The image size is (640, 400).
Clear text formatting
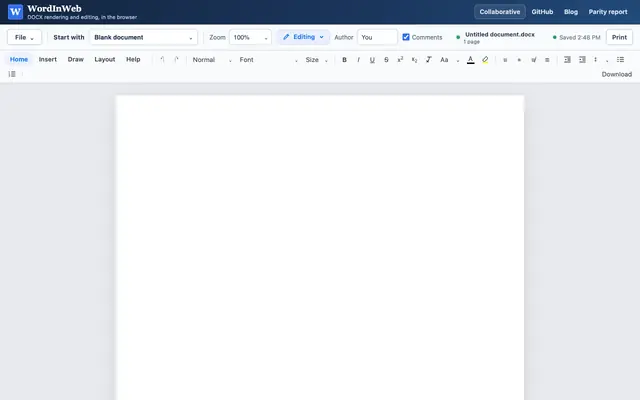429,60
